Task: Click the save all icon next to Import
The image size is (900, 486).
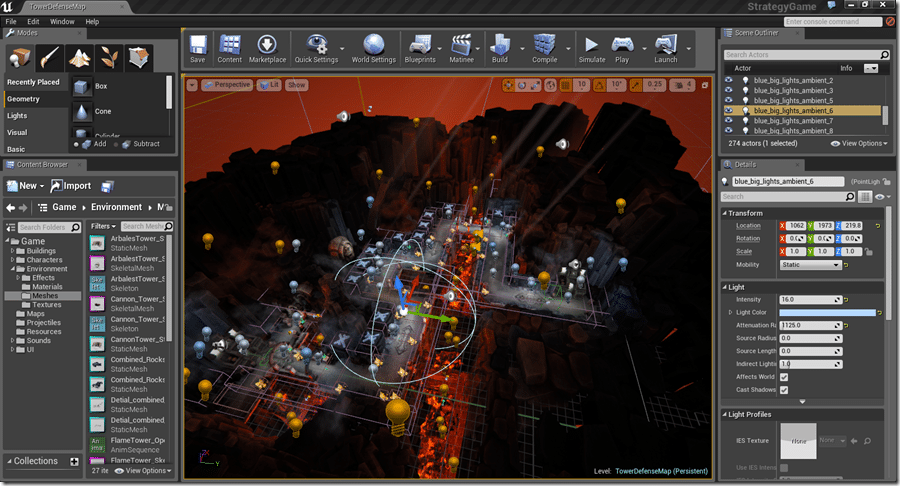Action: point(107,186)
